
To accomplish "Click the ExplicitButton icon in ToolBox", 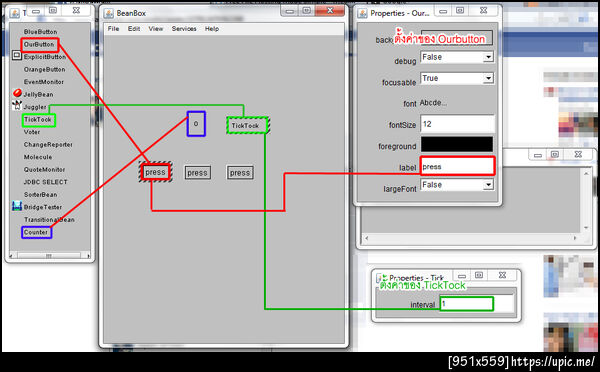I will (16, 55).
